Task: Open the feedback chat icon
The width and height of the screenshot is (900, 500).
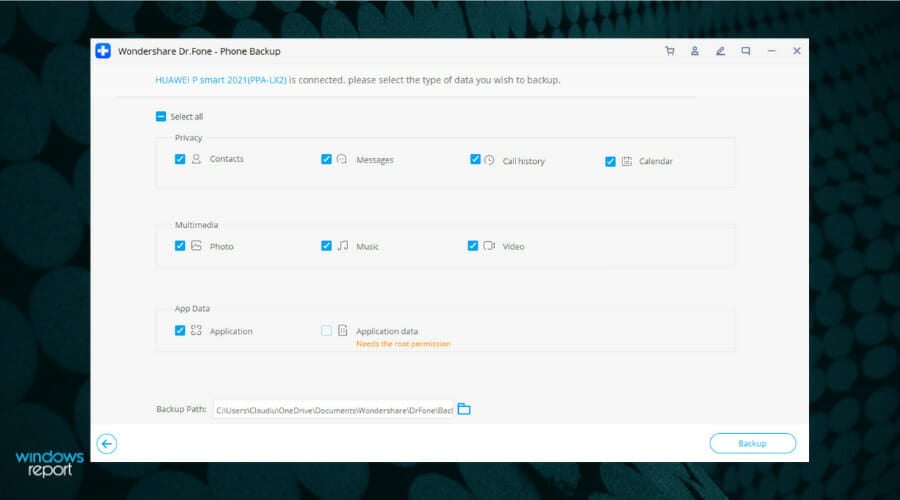Action: point(746,51)
